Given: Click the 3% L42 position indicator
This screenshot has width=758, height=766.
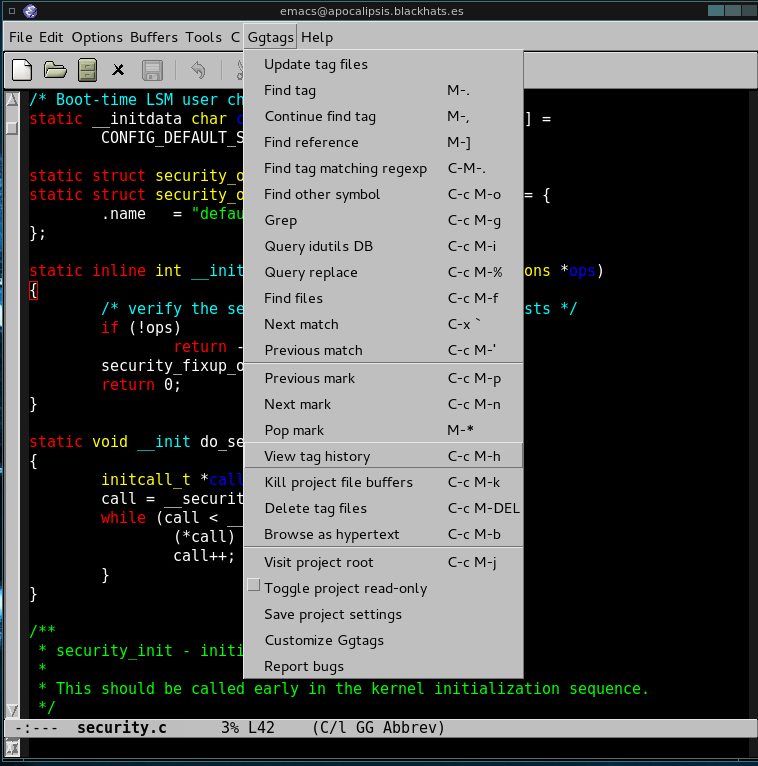Looking at the screenshot, I should 248,728.
